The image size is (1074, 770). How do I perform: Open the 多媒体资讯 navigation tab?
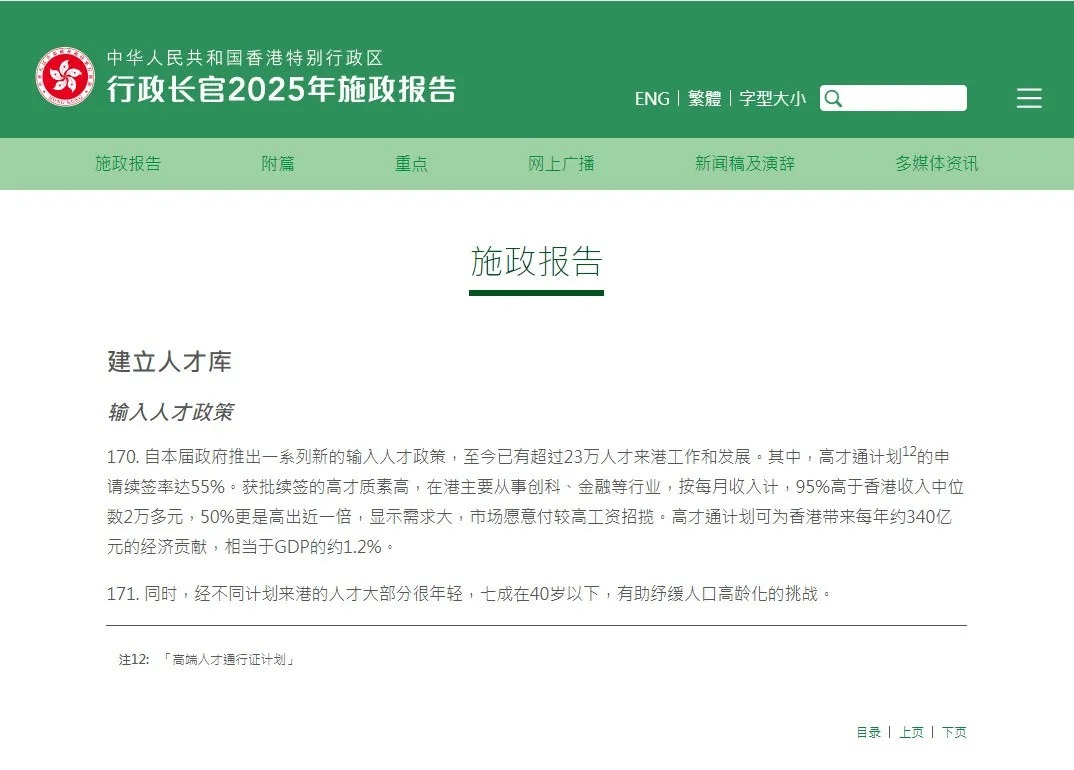pyautogui.click(x=936, y=164)
